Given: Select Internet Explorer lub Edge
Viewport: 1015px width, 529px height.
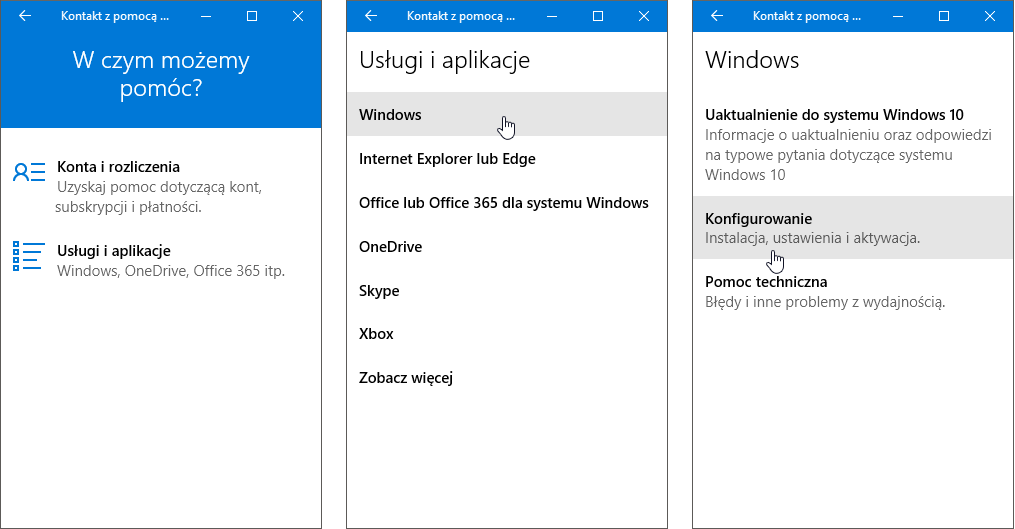Looking at the screenshot, I should pyautogui.click(x=507, y=159).
